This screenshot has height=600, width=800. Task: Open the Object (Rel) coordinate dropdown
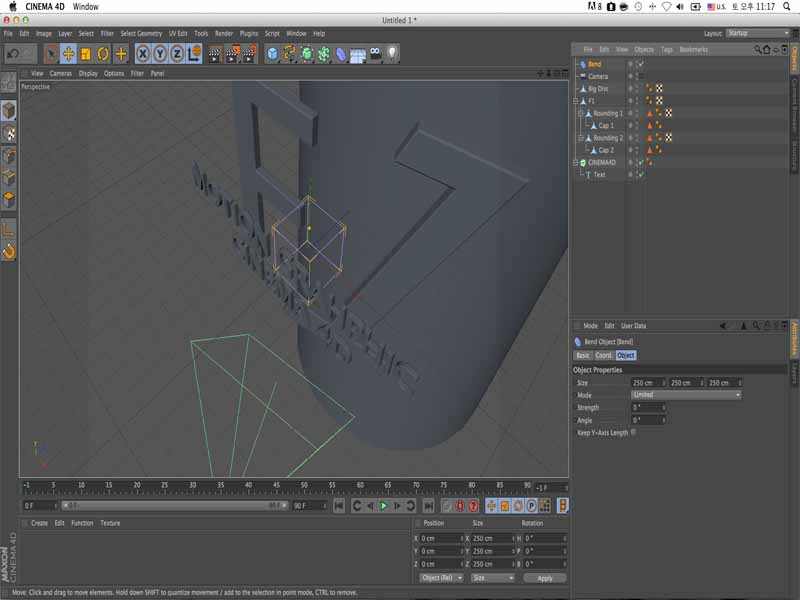coord(441,578)
